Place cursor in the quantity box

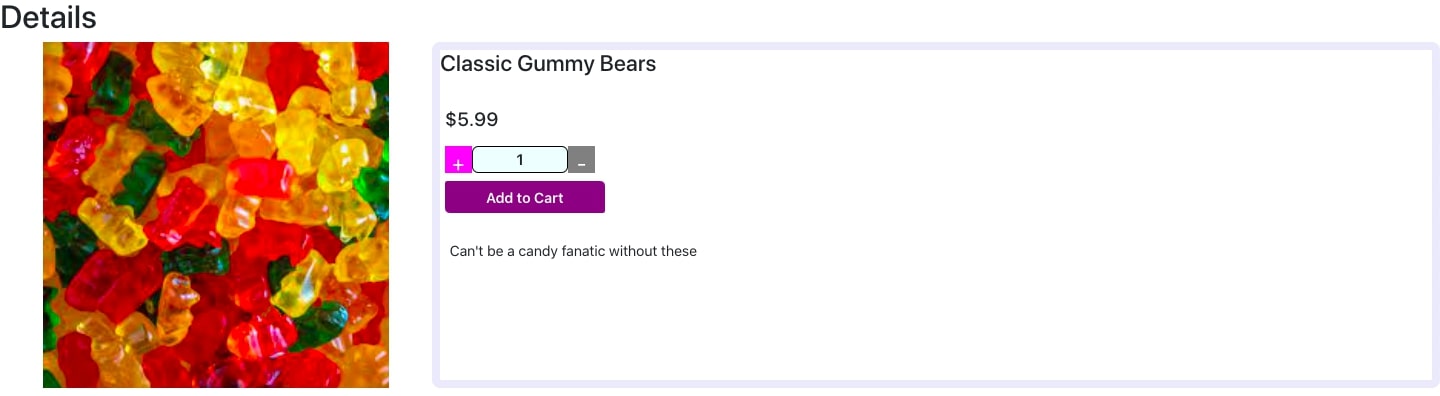[x=520, y=160]
